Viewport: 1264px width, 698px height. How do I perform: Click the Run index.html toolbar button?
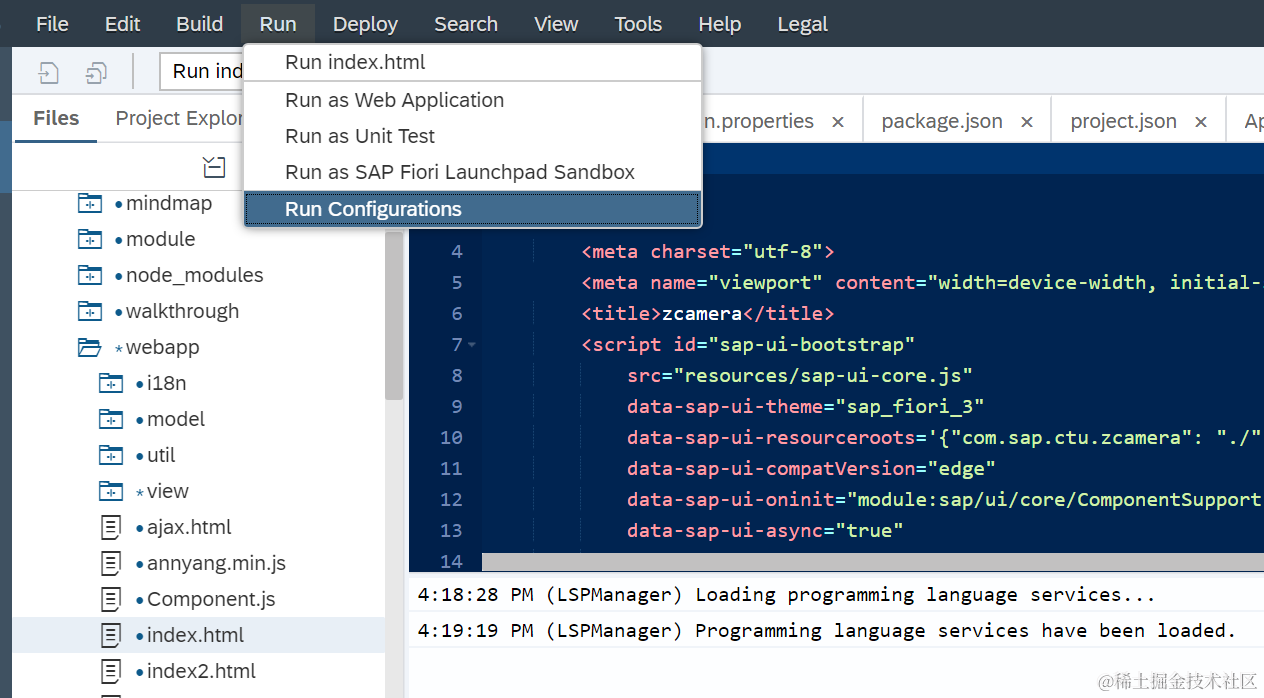201,71
